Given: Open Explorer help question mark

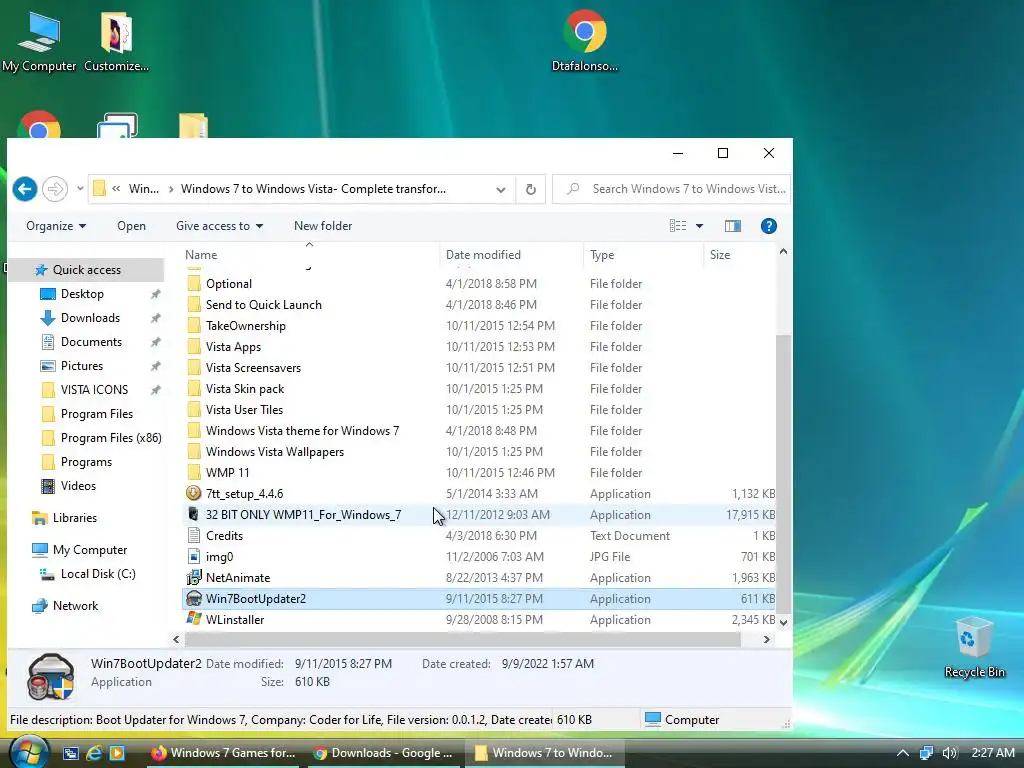Looking at the screenshot, I should coord(769,226).
